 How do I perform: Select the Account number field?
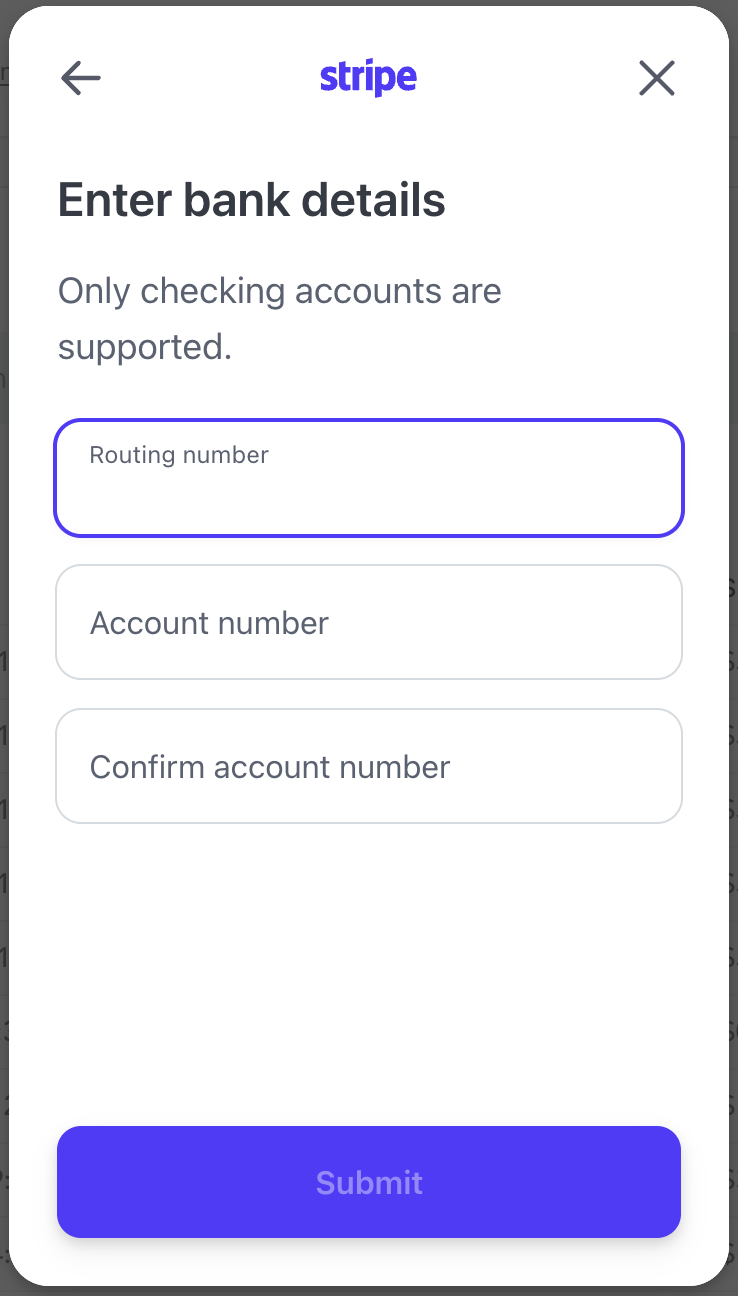[x=369, y=622]
